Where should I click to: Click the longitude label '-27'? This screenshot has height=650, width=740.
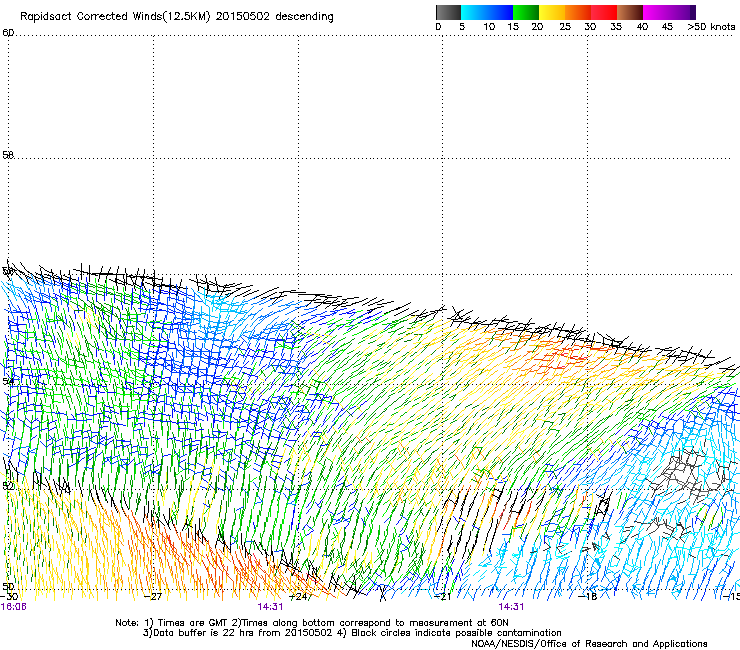[153, 597]
